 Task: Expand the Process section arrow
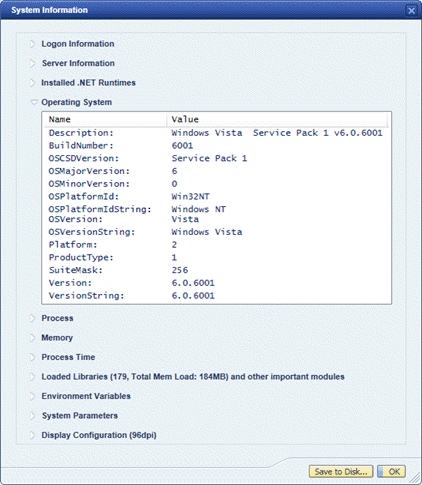point(32,318)
